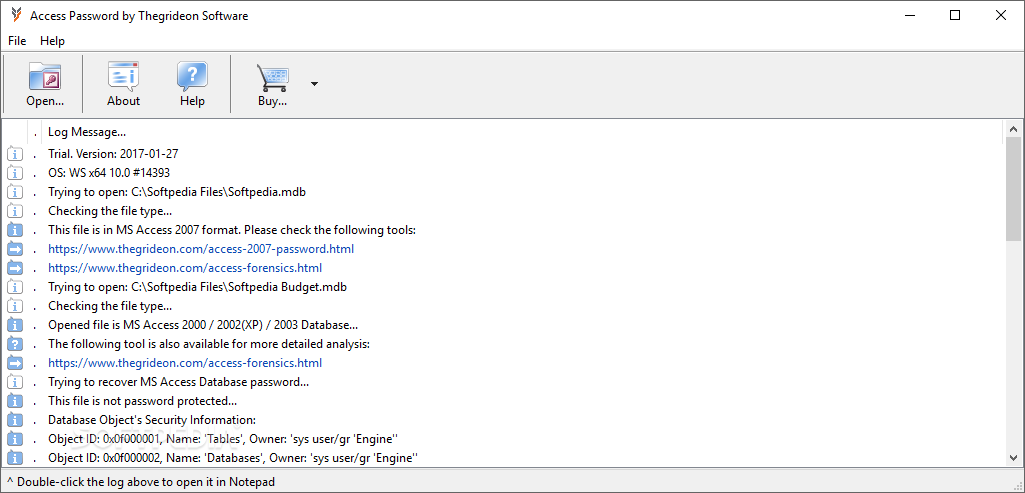Select 'Trying to recover MS Access Database password...' row
The width and height of the screenshot is (1025, 493).
[x=503, y=382]
